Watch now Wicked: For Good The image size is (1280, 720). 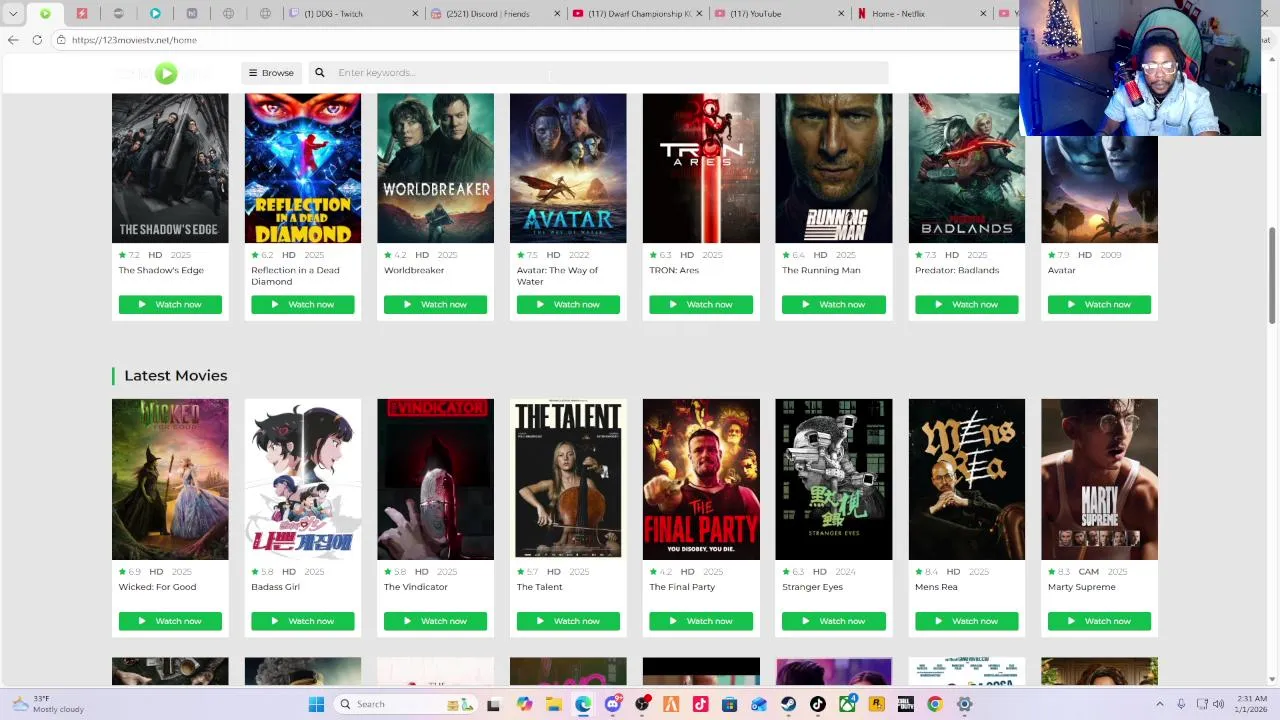170,621
